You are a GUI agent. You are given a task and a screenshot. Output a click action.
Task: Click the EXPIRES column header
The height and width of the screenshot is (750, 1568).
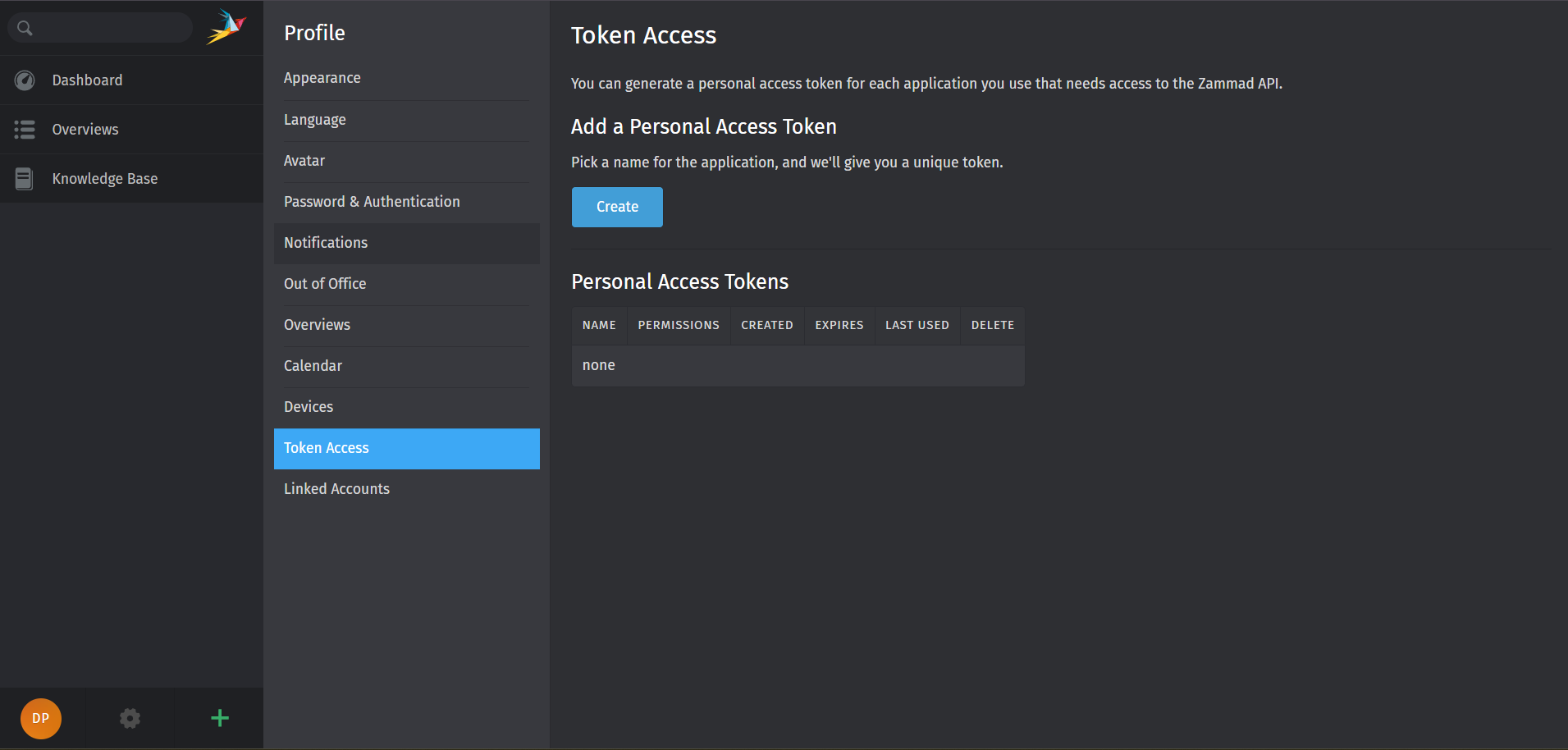(x=839, y=325)
